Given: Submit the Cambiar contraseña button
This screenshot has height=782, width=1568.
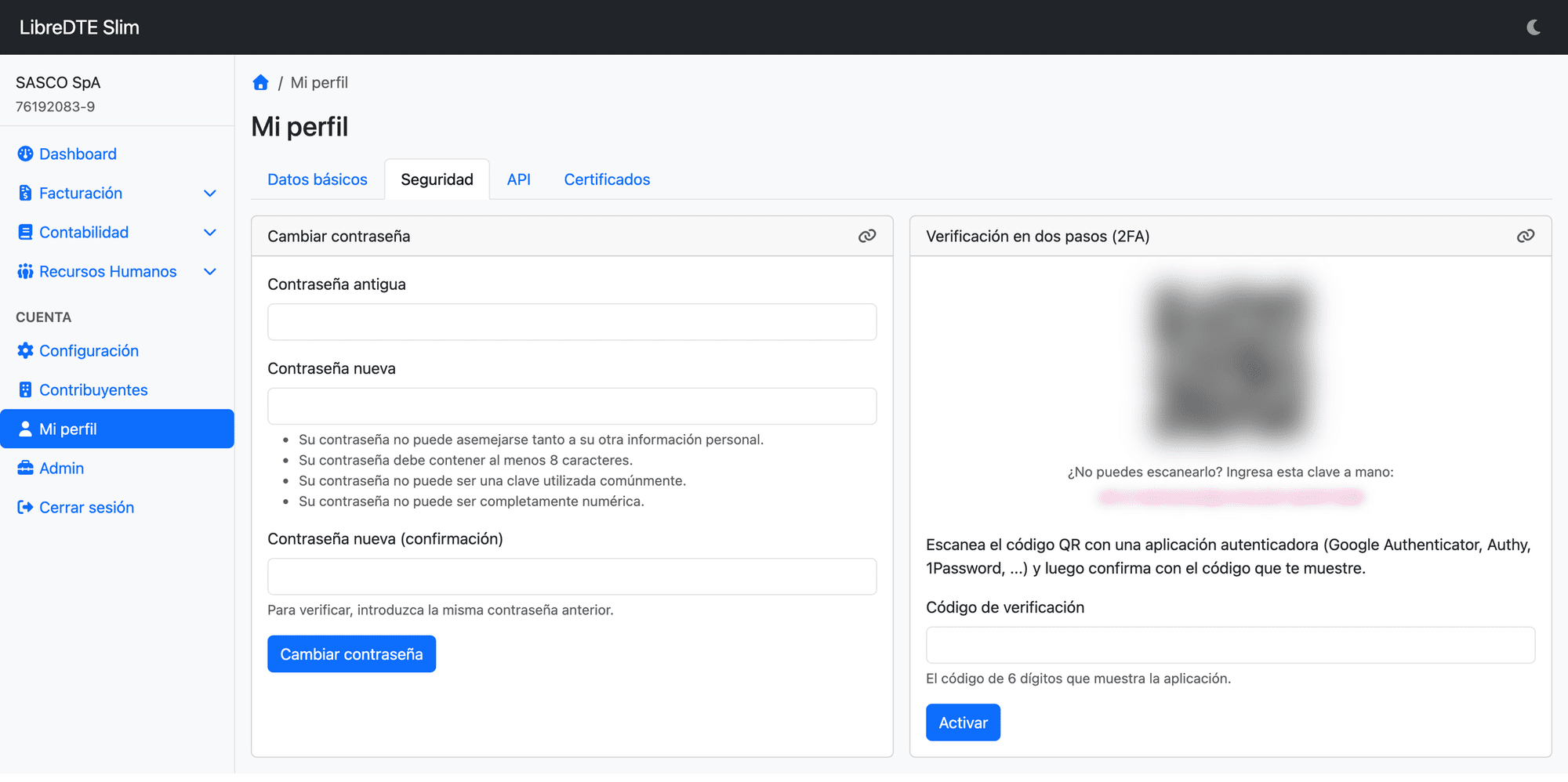Looking at the screenshot, I should (x=351, y=653).
